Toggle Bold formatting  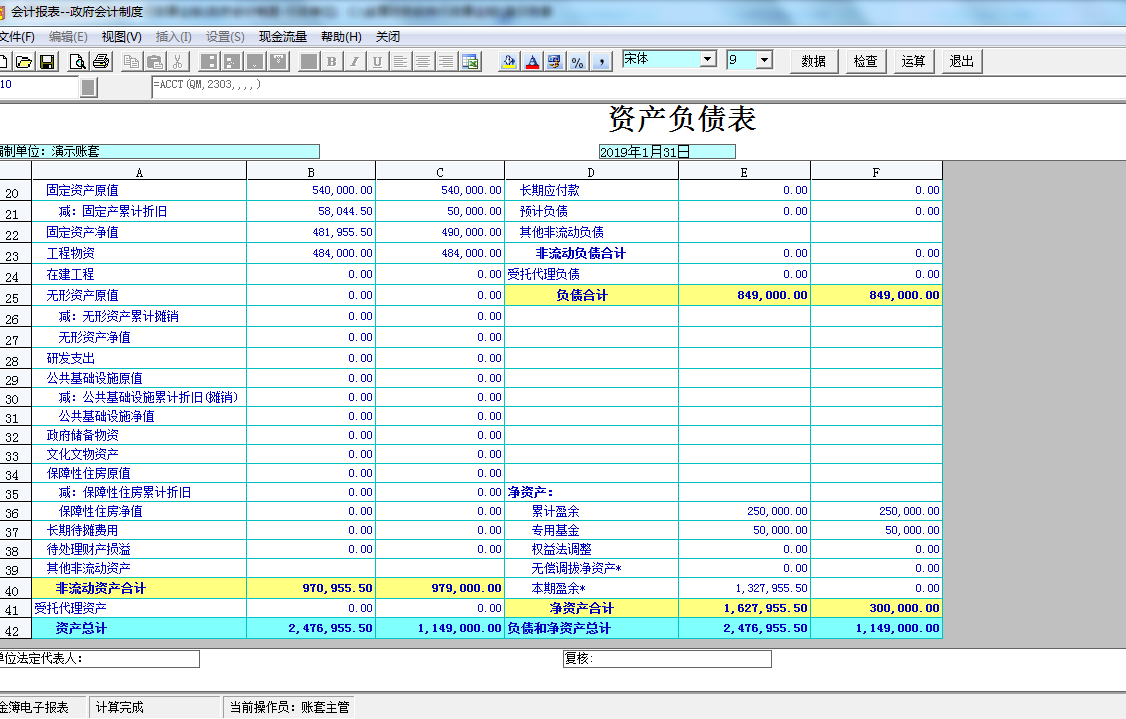tap(331, 62)
